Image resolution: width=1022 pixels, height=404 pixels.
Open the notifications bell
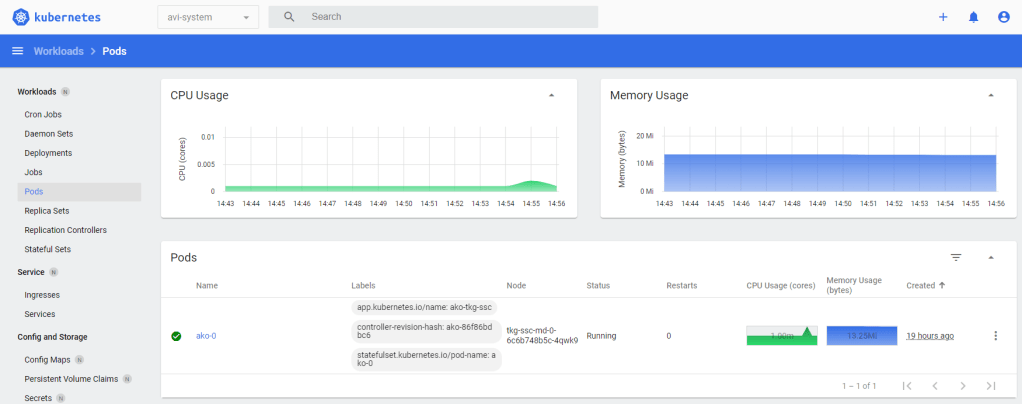(x=973, y=17)
